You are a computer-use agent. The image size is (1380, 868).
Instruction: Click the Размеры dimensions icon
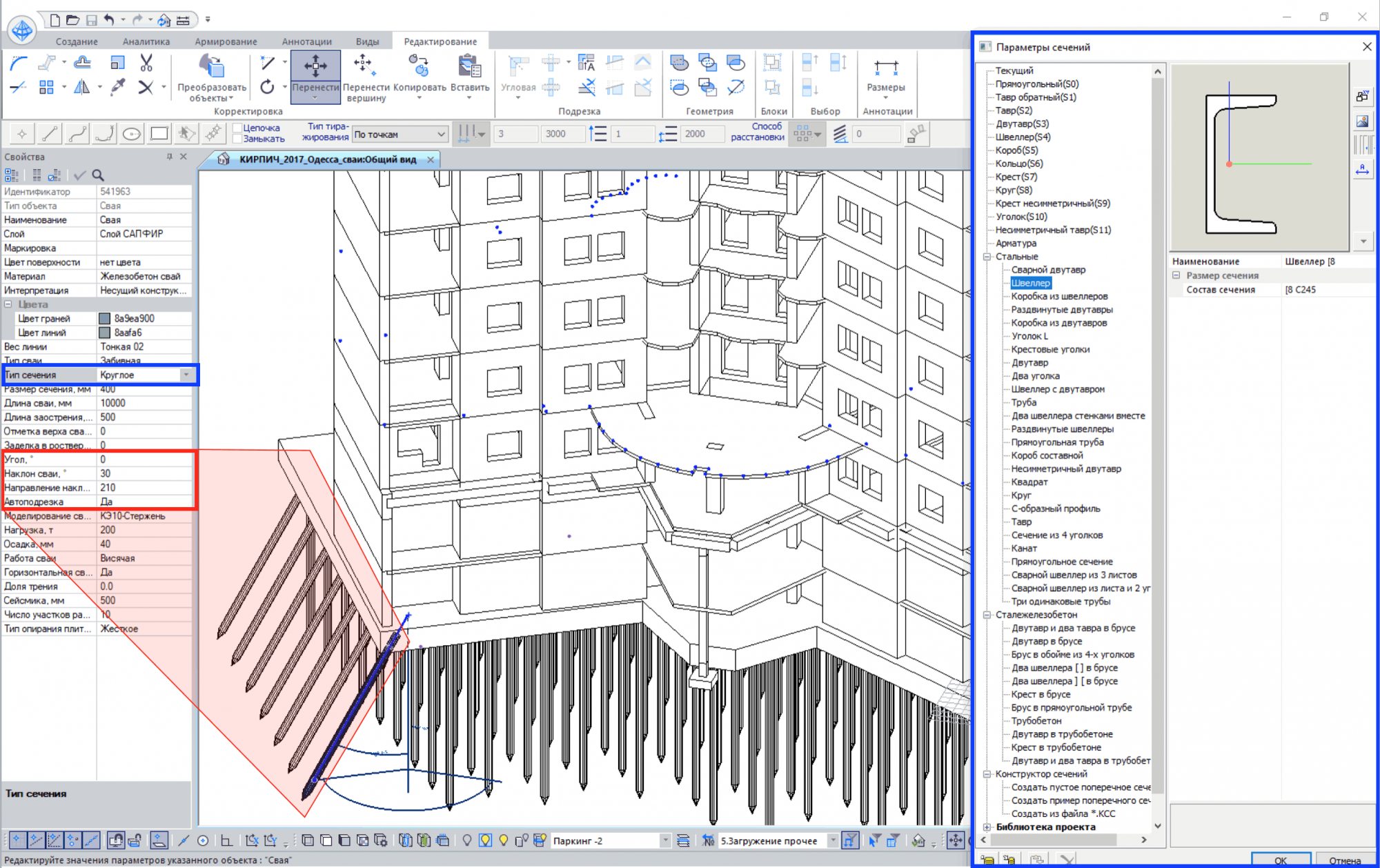pyautogui.click(x=885, y=68)
